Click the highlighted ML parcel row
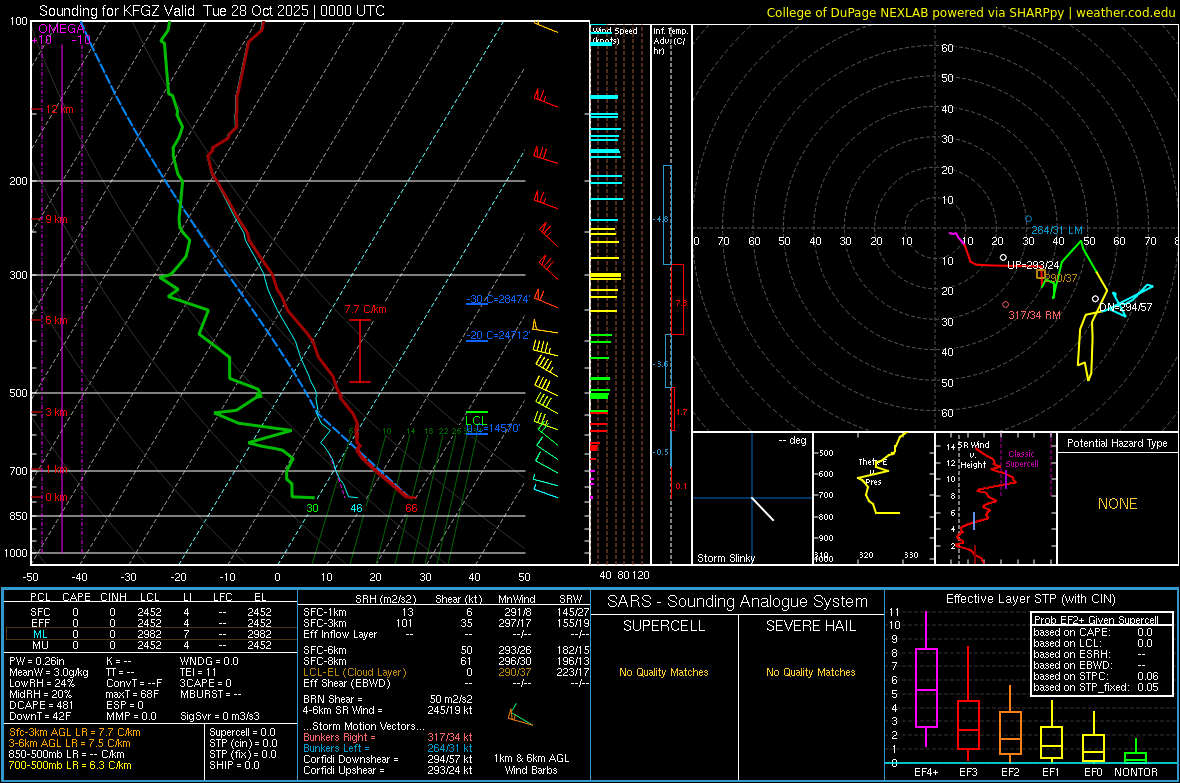 [x=150, y=634]
